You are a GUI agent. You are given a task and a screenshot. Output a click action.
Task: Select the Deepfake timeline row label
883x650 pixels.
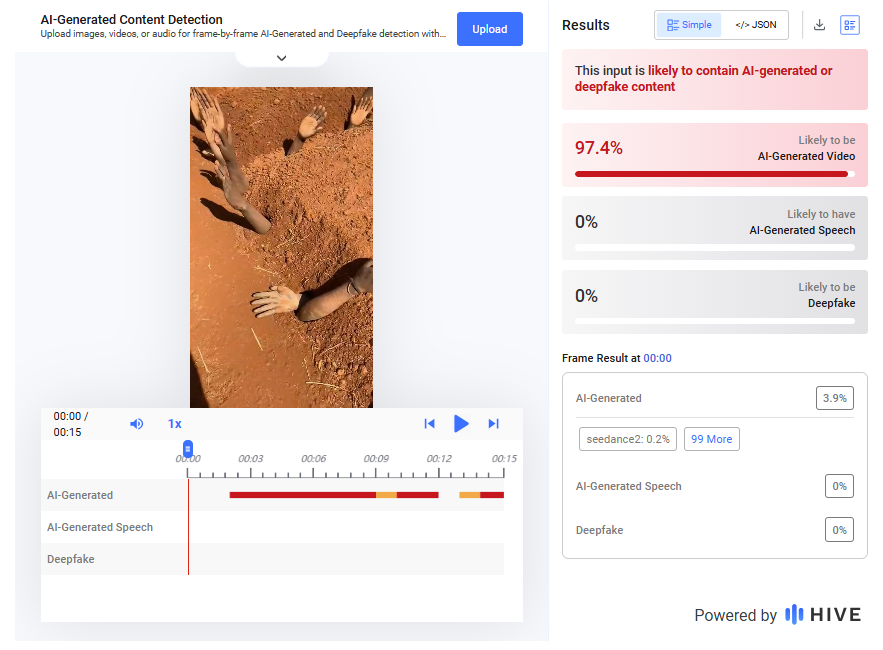[70, 559]
